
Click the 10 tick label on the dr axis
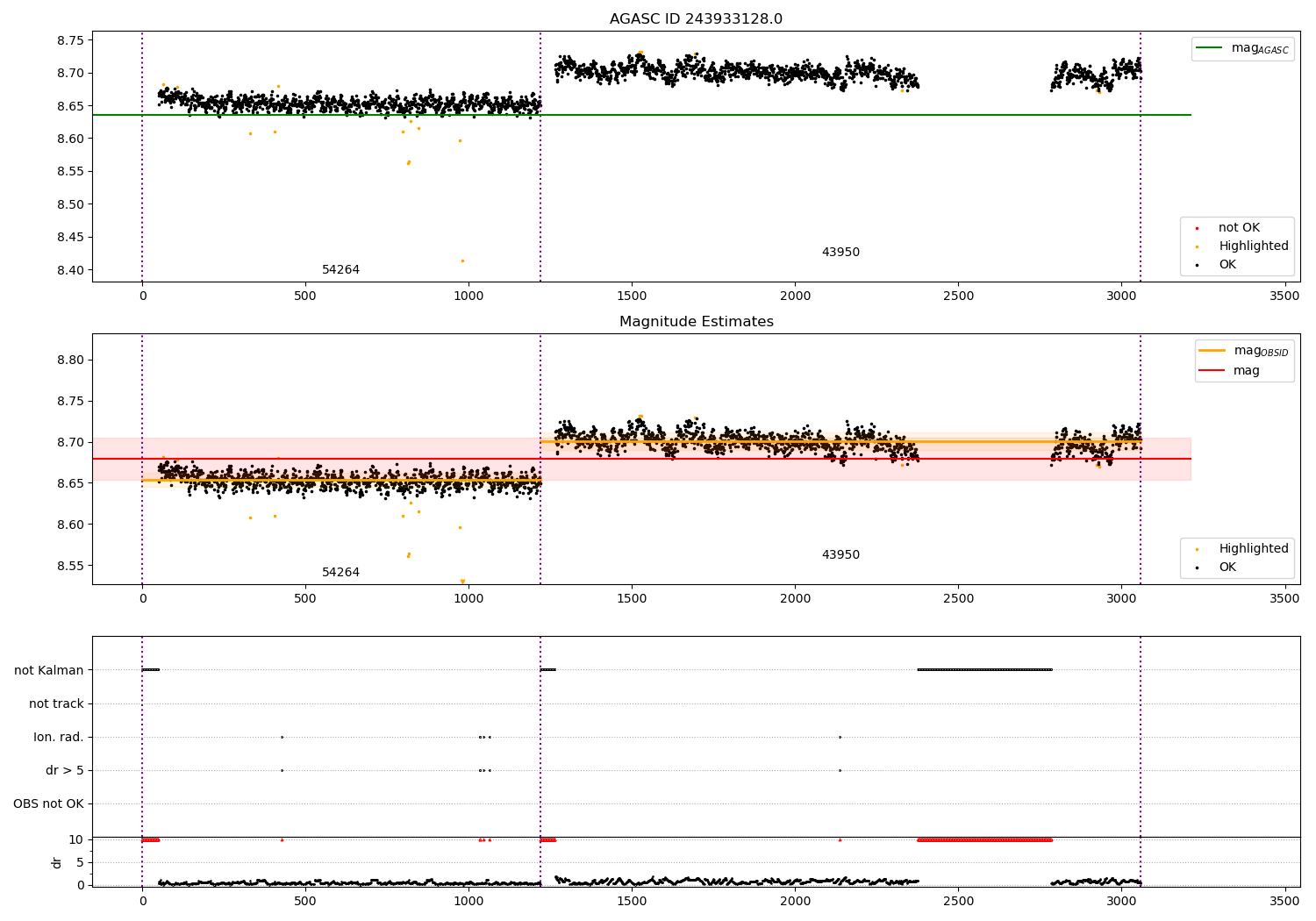click(76, 839)
